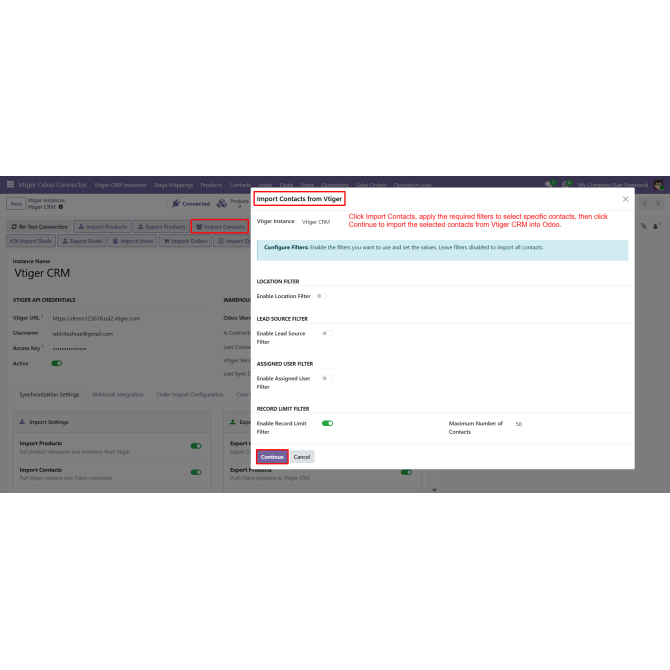The height and width of the screenshot is (670, 670).
Task: Click the gear icon beside Vtiger CRM breadcrumb
Action: tap(61, 207)
